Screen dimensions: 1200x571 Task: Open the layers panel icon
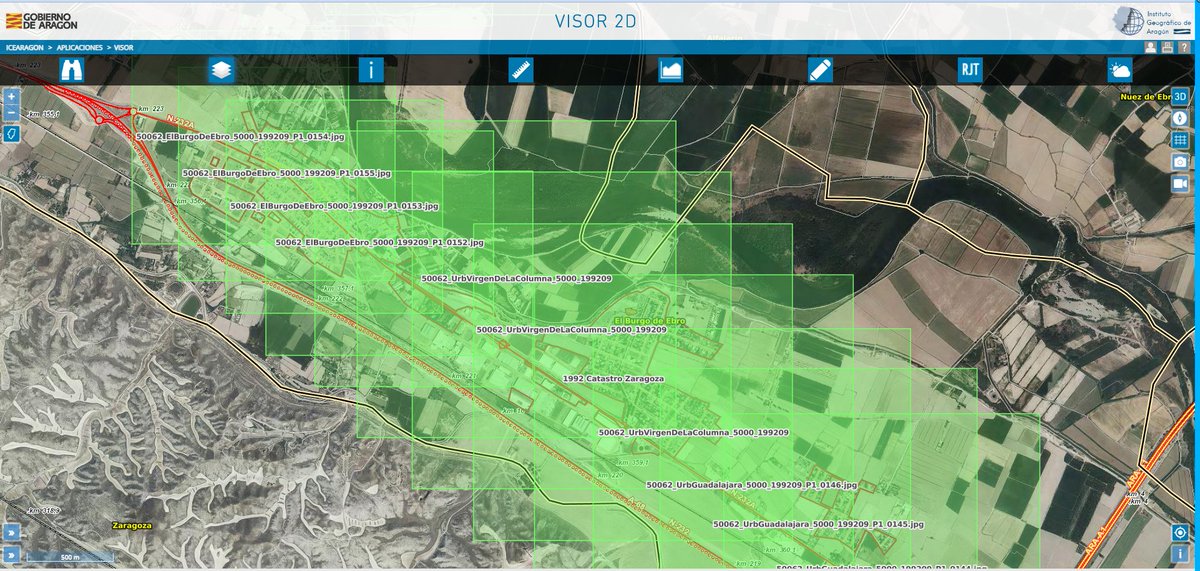pyautogui.click(x=221, y=70)
